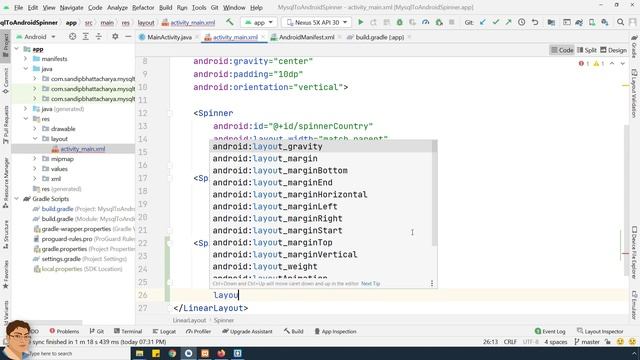Click the yellow warning indicator count
The height and width of the screenshot is (360, 640).
599,64
